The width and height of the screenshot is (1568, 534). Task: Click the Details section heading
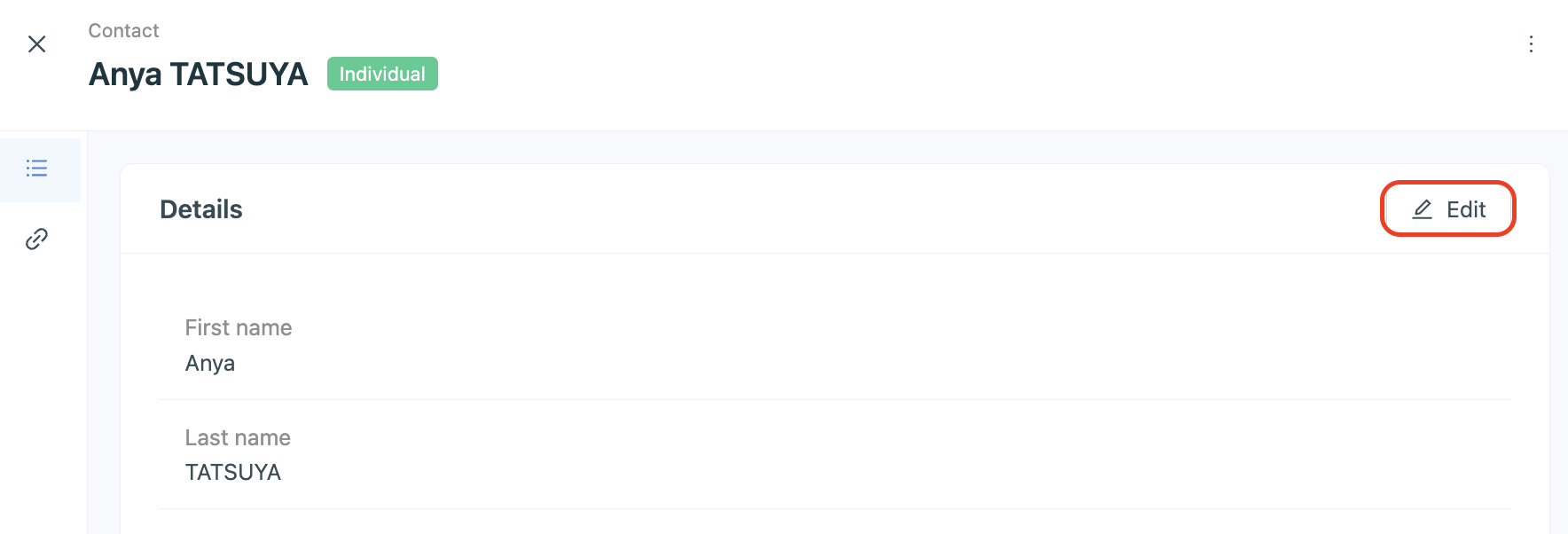click(x=201, y=209)
